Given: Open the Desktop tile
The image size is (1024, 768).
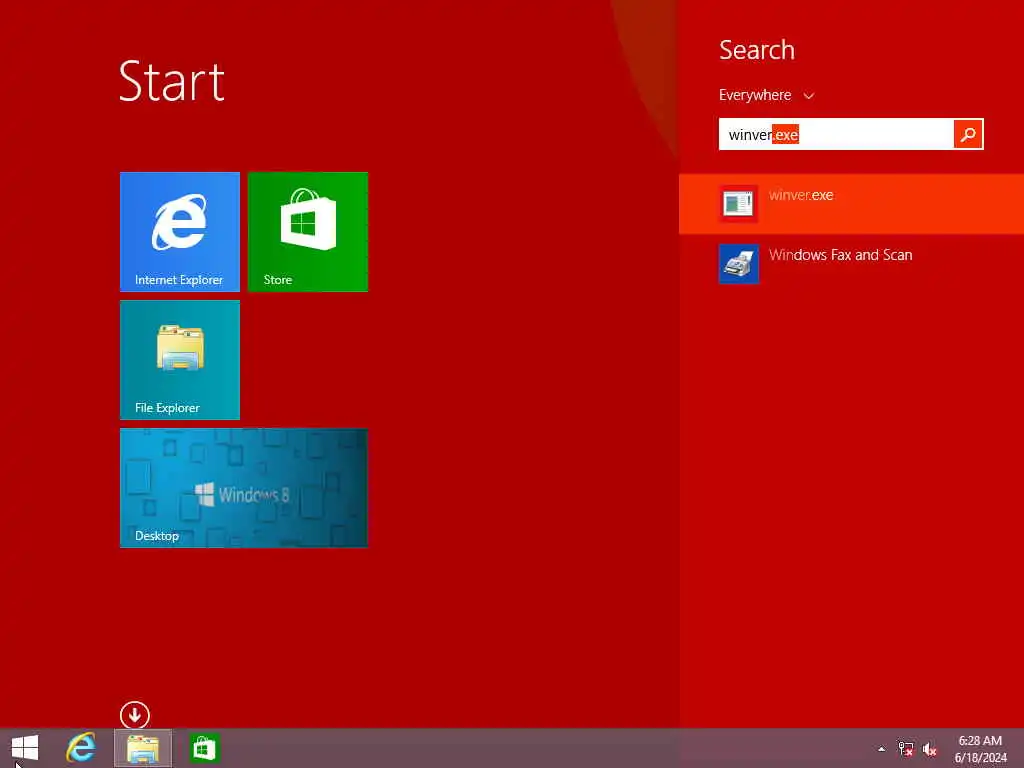Looking at the screenshot, I should [244, 488].
